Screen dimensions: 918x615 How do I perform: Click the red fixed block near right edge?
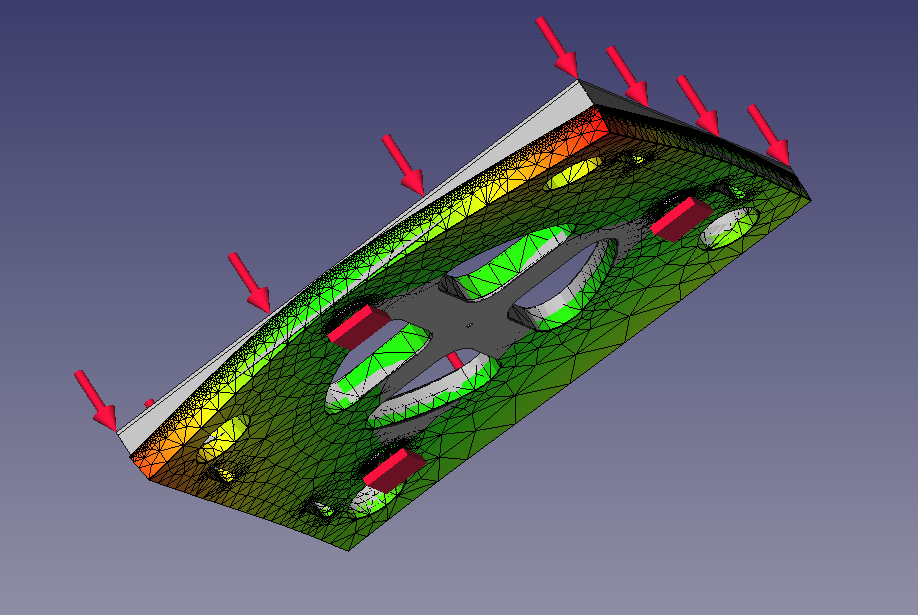click(680, 216)
